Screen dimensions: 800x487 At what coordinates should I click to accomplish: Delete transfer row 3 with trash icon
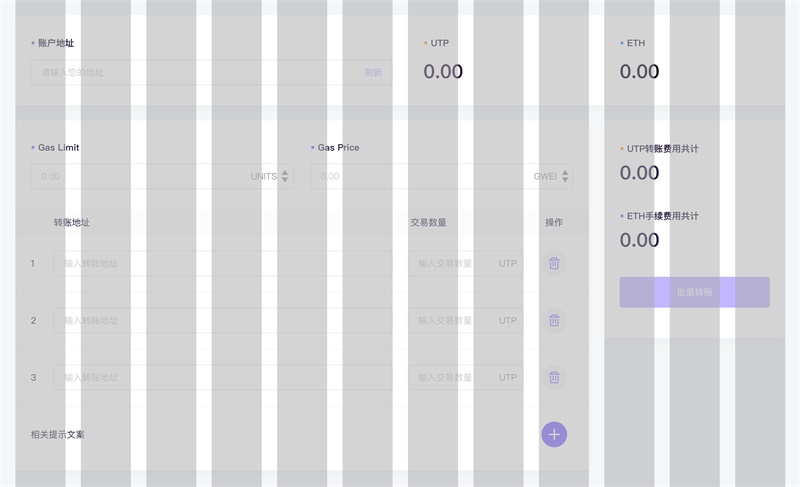click(554, 377)
